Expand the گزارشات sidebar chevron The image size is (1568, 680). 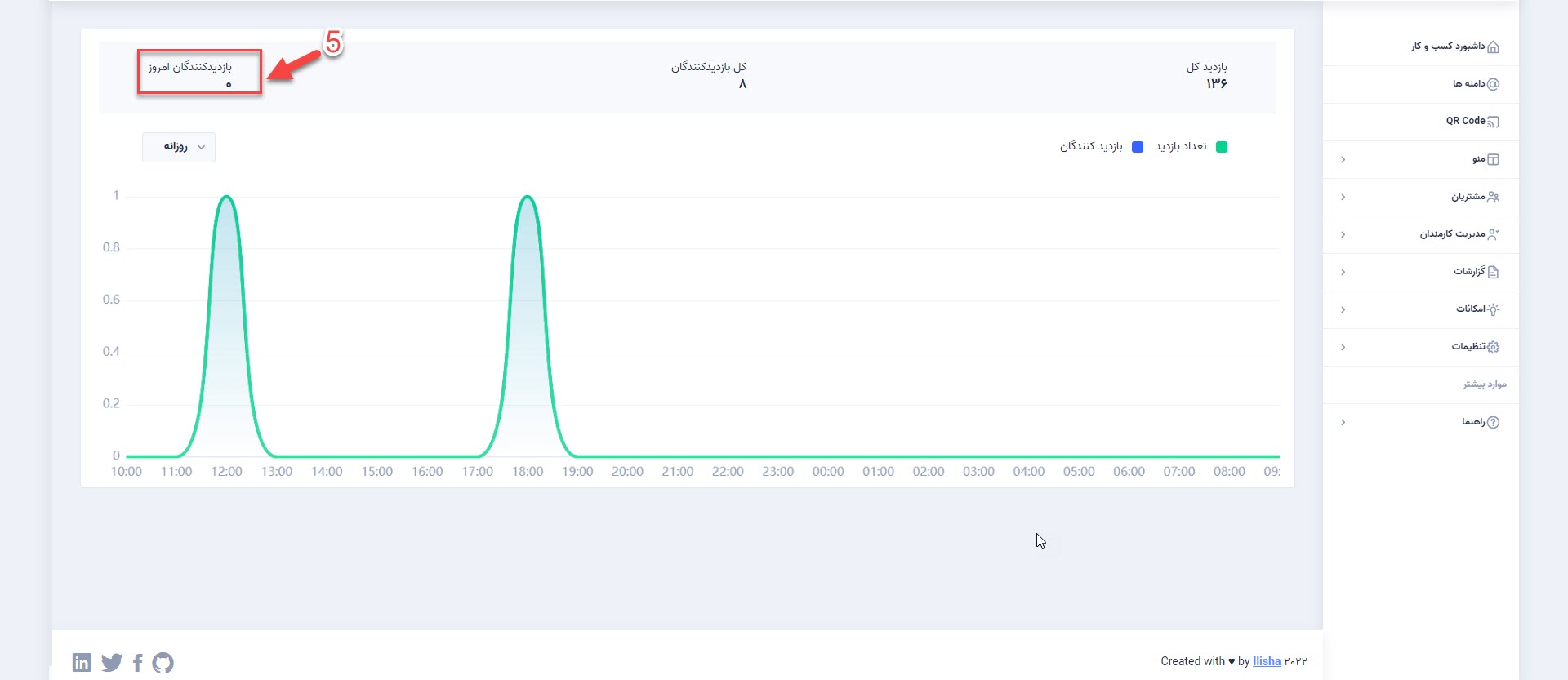coord(1343,272)
